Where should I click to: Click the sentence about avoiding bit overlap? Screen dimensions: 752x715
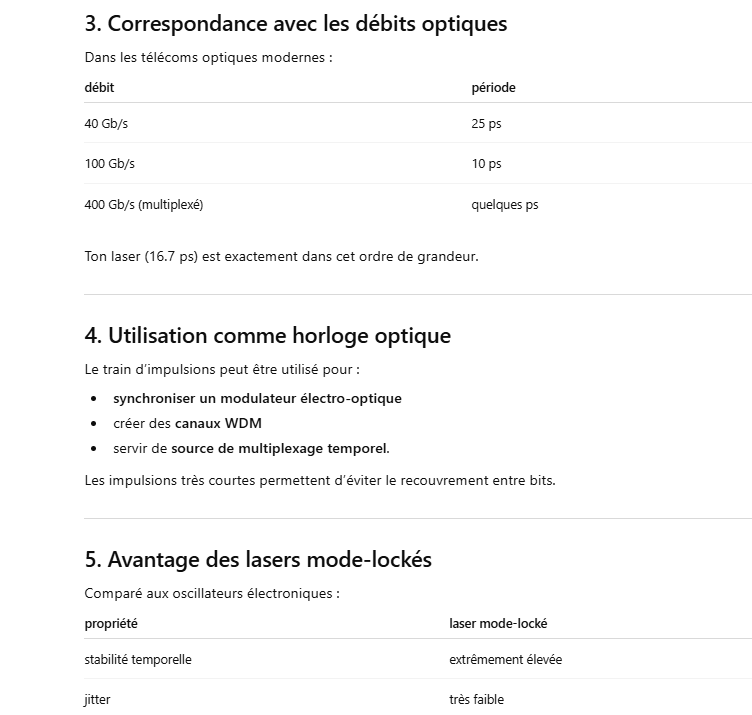[319, 480]
